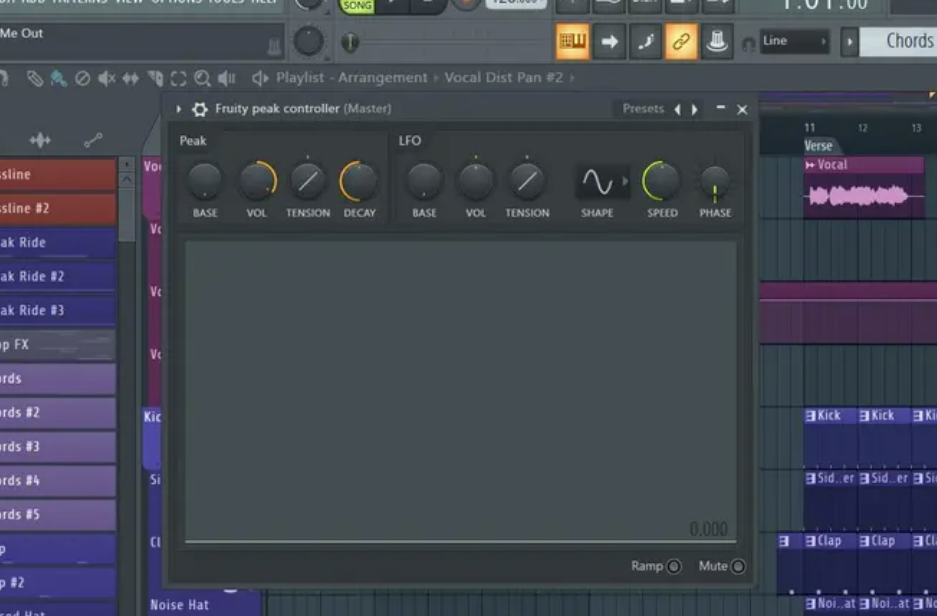937x616 pixels.
Task: Select the next preset arrow
Action: click(x=694, y=109)
